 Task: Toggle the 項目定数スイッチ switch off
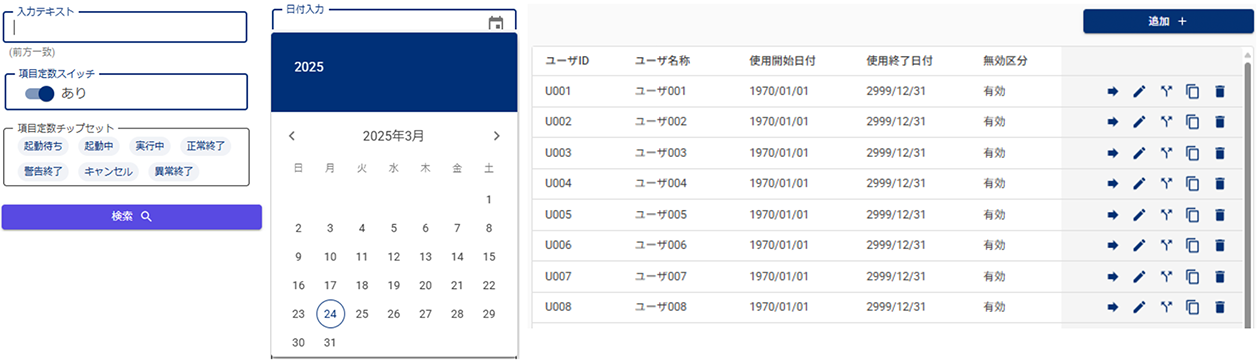pyautogui.click(x=40, y=93)
